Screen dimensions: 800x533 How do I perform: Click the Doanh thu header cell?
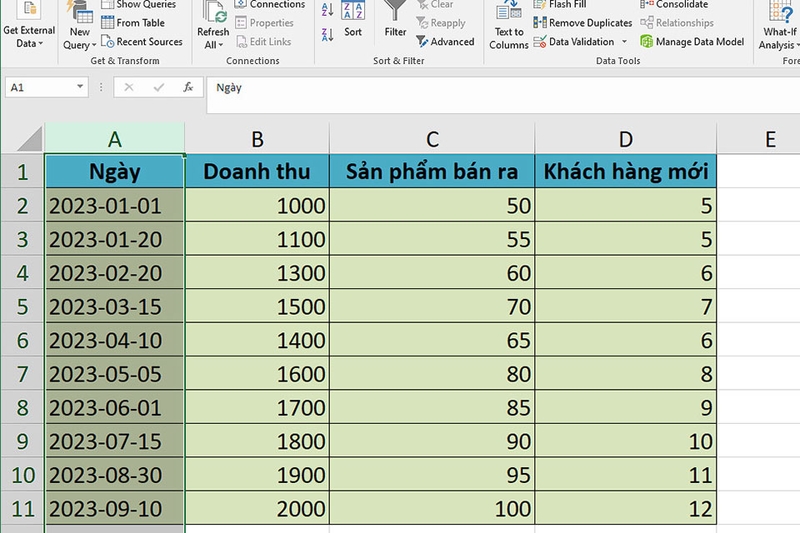(257, 171)
